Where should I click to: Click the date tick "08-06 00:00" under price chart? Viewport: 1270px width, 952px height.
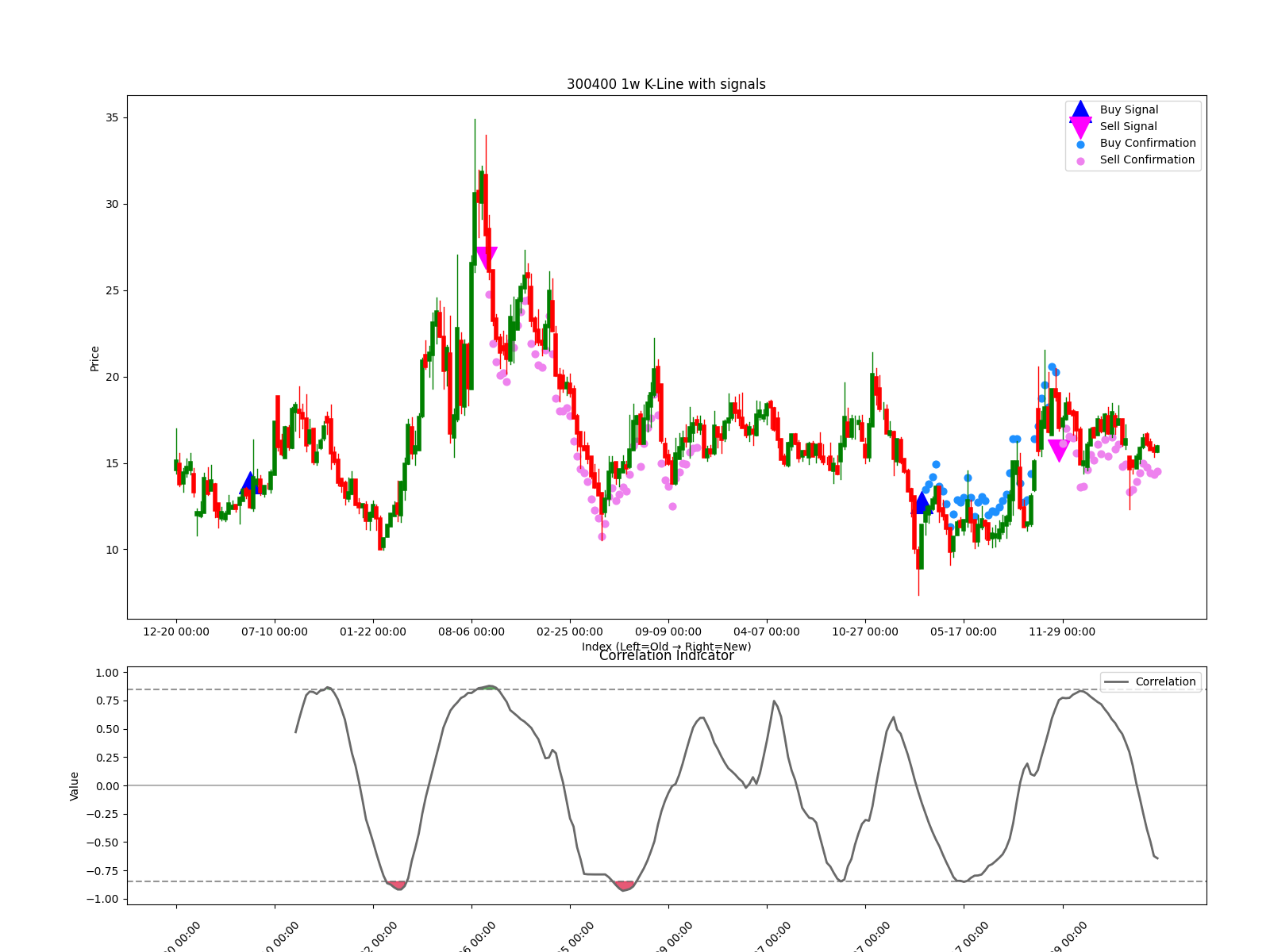(x=471, y=632)
